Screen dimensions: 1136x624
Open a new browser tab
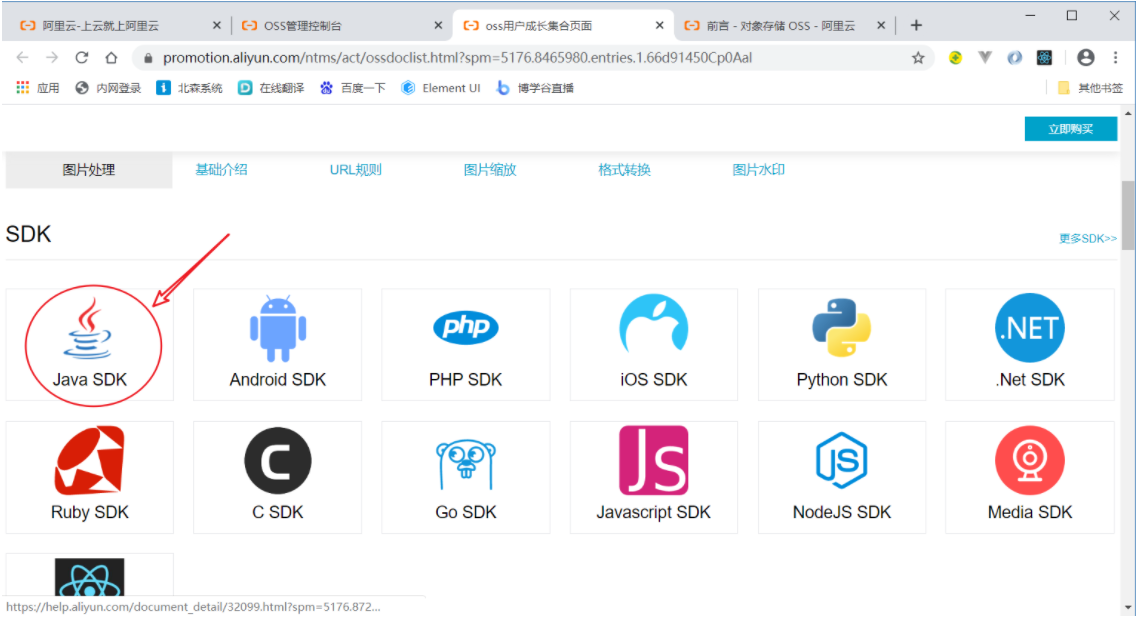click(x=916, y=25)
